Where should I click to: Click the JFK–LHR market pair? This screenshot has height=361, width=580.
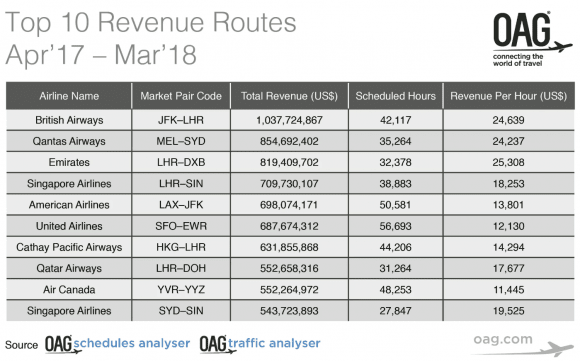[181, 120]
